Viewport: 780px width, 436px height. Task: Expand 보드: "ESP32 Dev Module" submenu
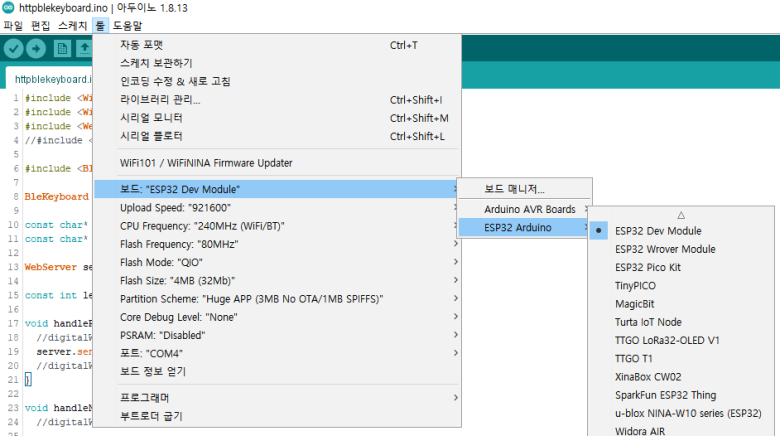(277, 189)
